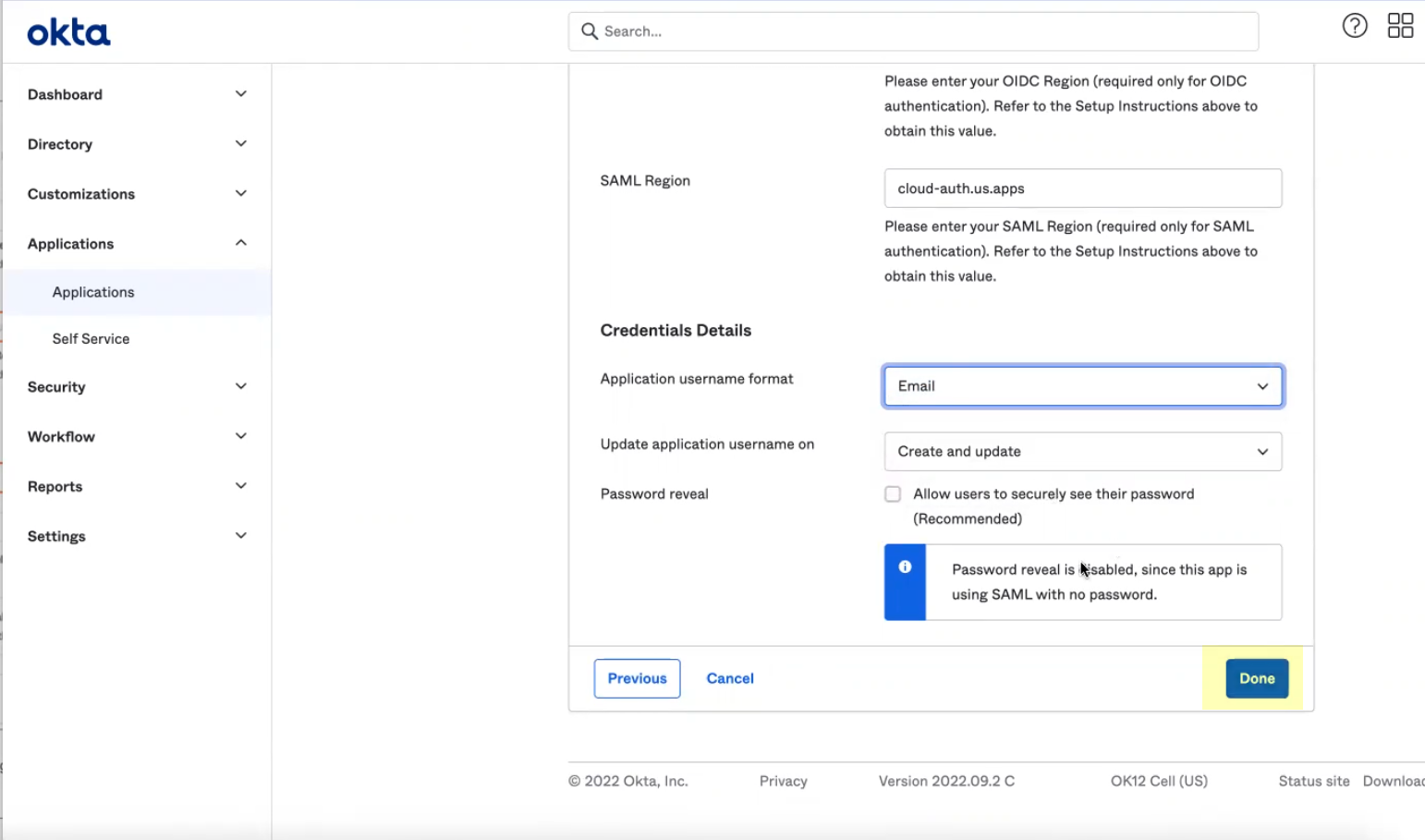Click the info icon in password reveal notice

905,567
